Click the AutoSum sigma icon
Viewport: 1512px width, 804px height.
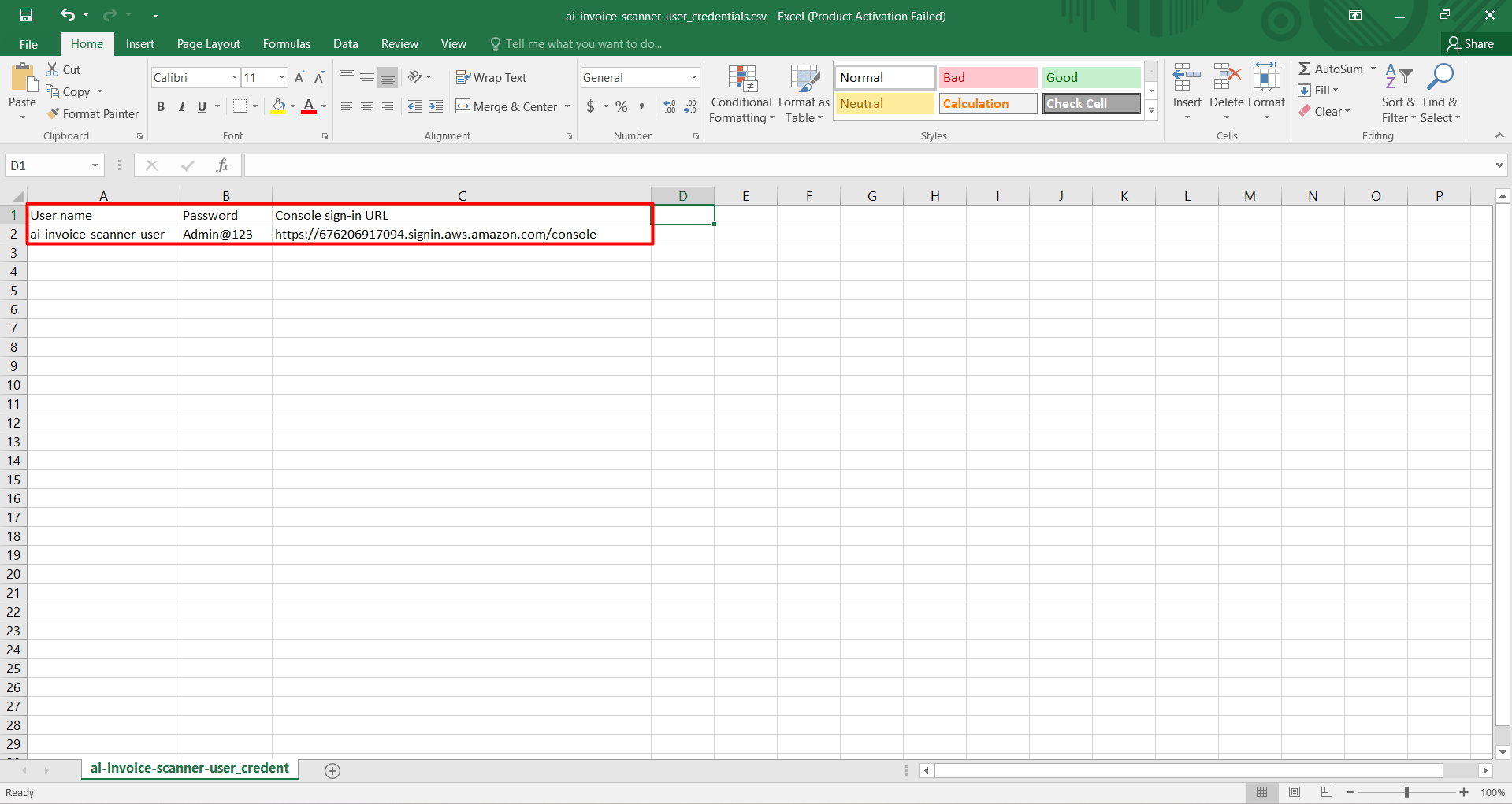(1305, 69)
